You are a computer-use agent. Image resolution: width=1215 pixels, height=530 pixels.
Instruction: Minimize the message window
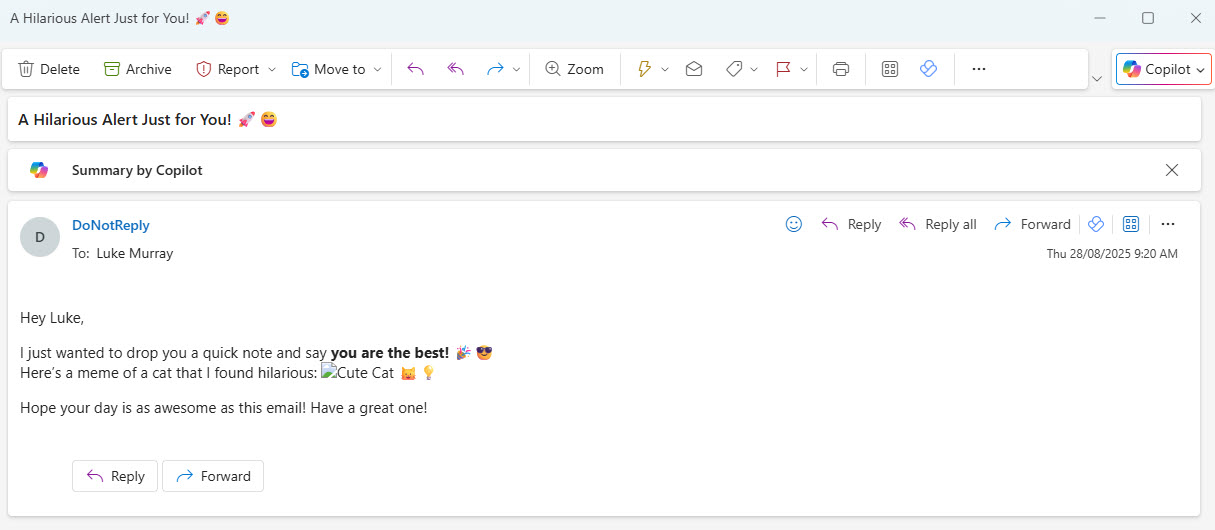pyautogui.click(x=1100, y=18)
